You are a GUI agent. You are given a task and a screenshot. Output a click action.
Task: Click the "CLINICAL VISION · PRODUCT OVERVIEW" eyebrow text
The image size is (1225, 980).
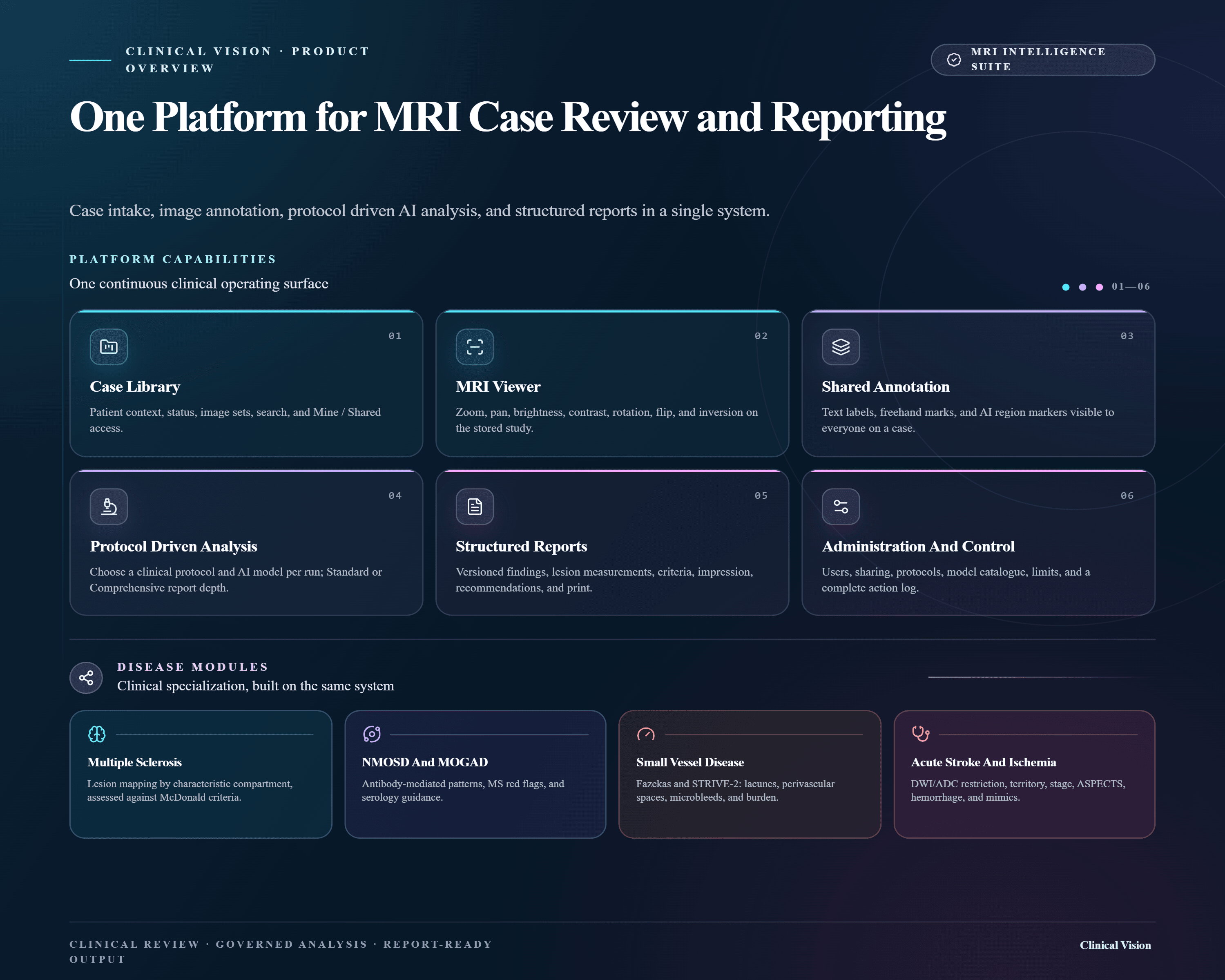pos(248,60)
